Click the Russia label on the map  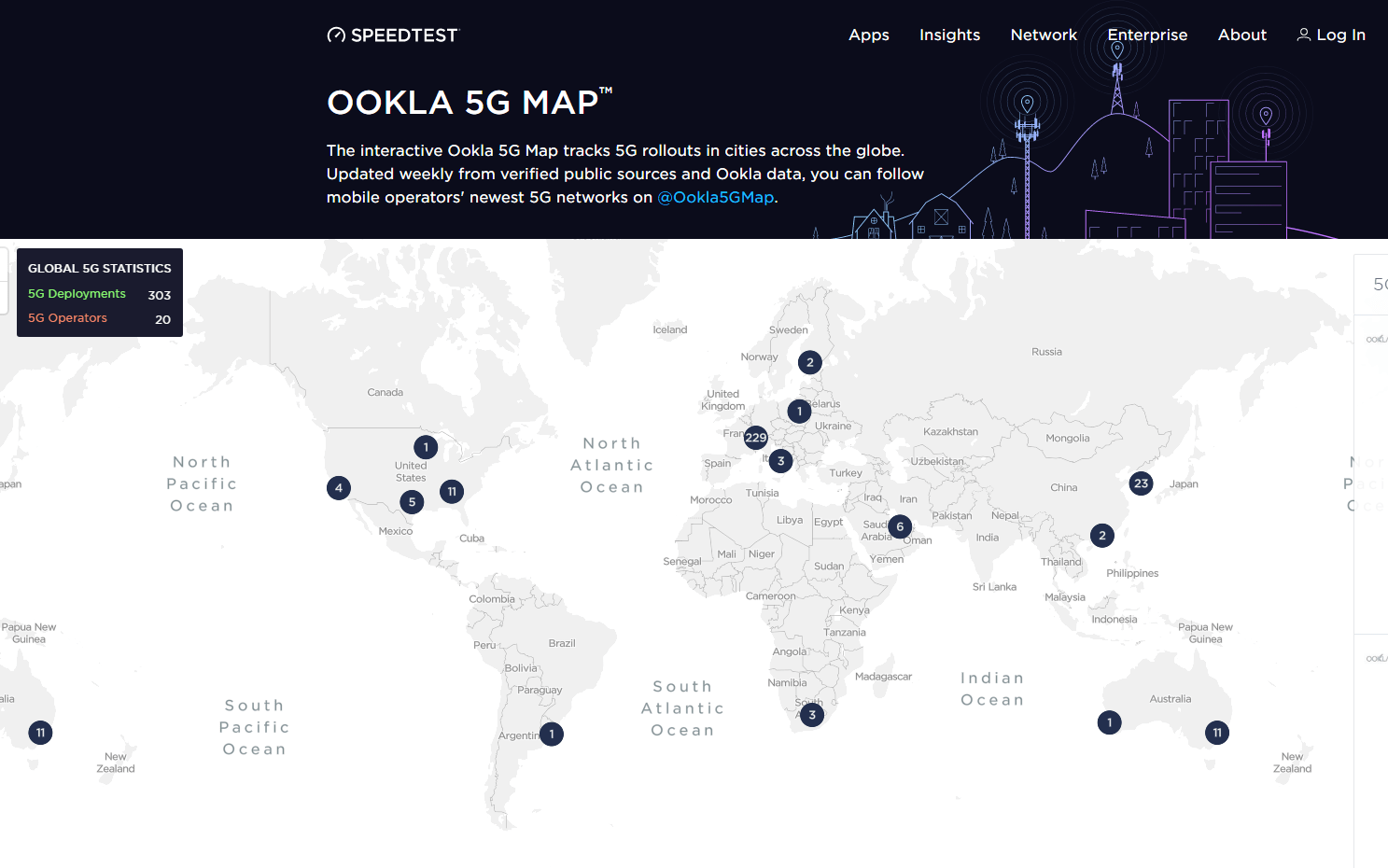(1046, 352)
